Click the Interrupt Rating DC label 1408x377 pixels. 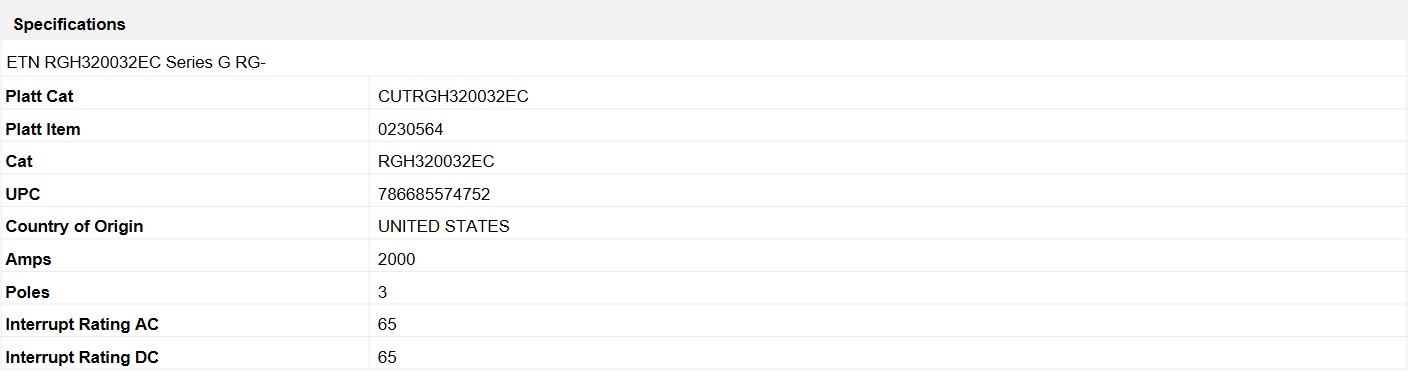tap(82, 357)
